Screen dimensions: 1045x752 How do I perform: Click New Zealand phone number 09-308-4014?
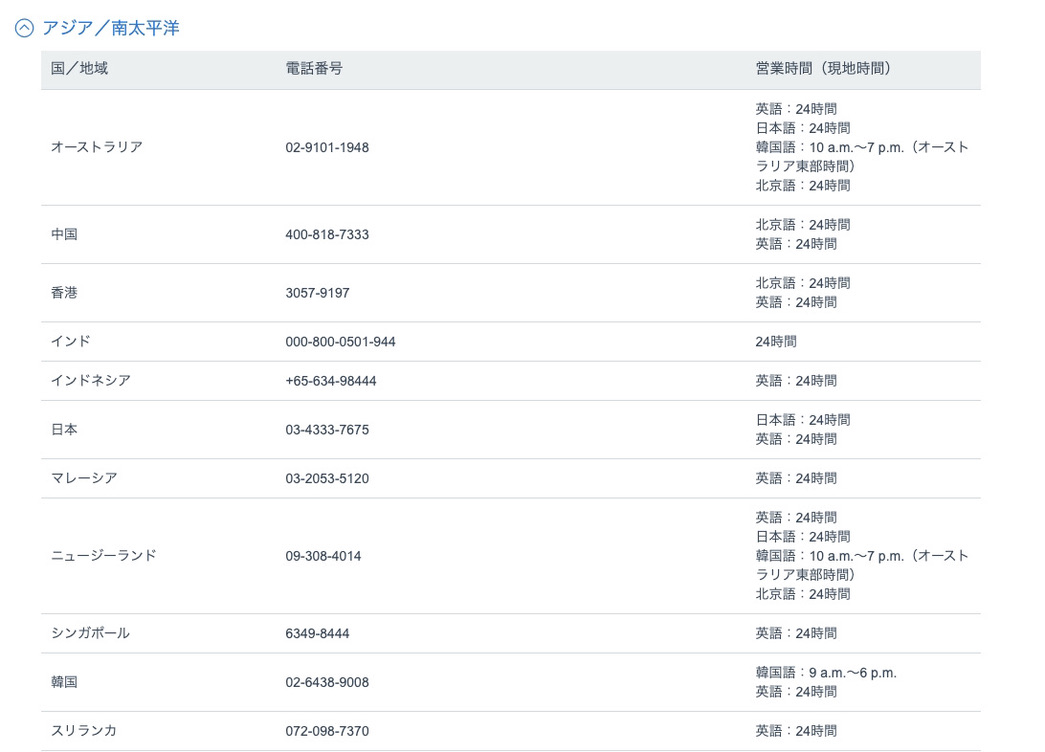pos(323,556)
